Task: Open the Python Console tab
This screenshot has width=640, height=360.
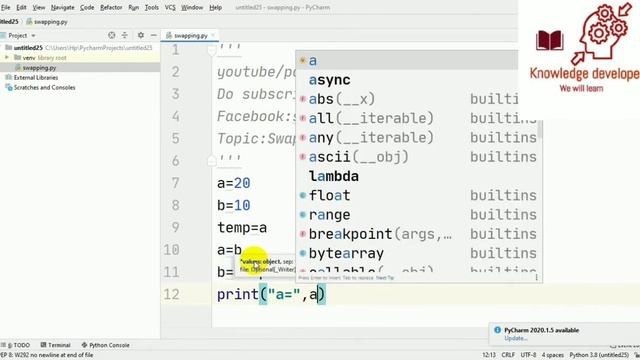Action: [x=105, y=345]
